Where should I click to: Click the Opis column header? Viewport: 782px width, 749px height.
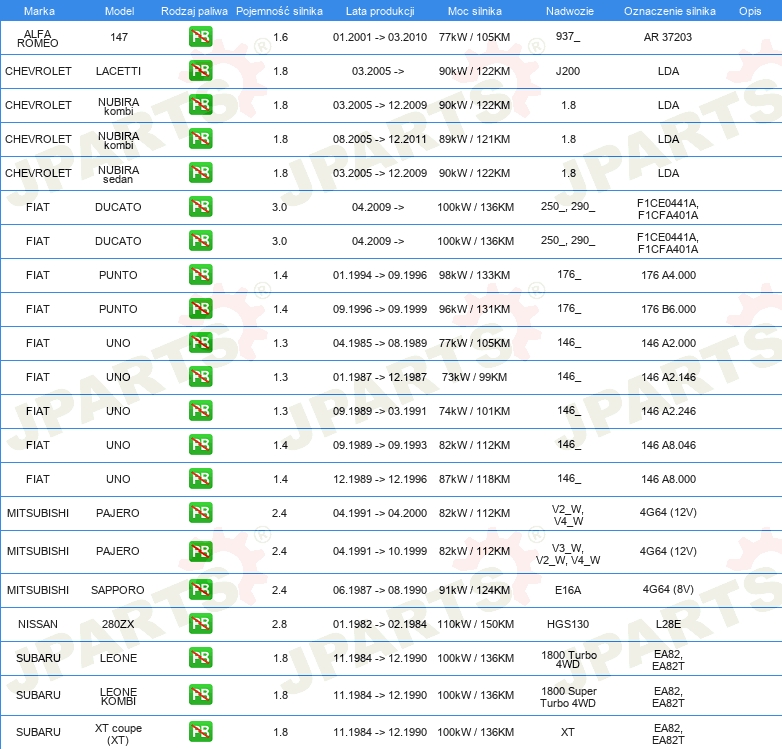pyautogui.click(x=750, y=11)
